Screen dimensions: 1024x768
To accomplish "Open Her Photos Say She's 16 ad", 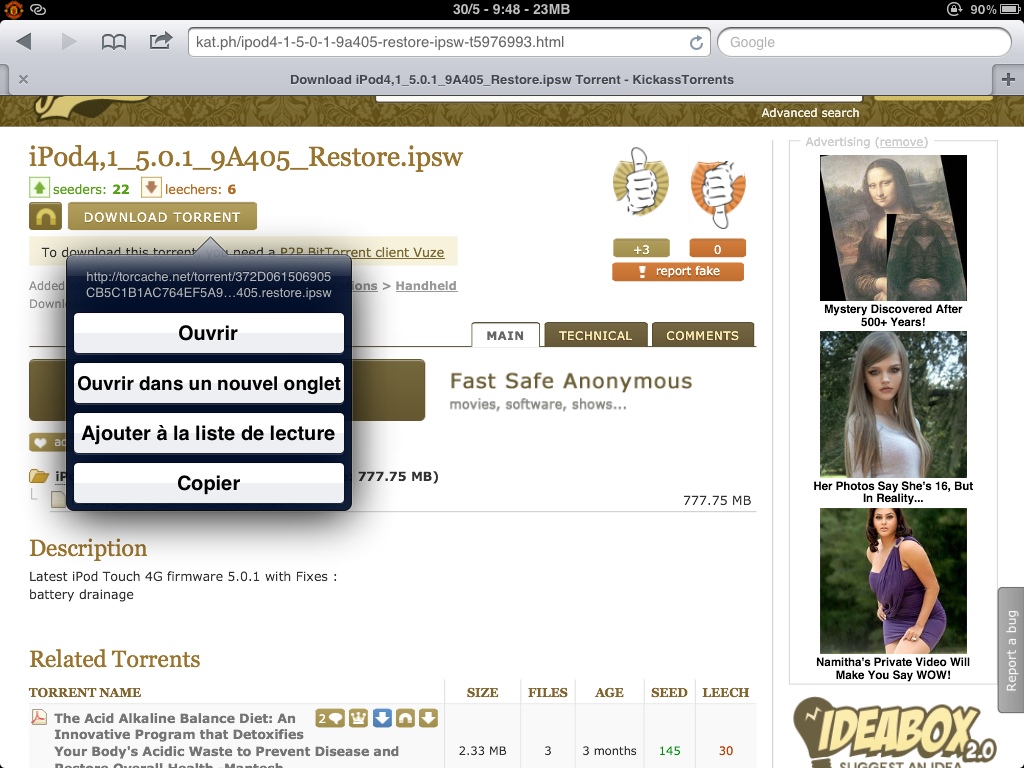I will (893, 492).
